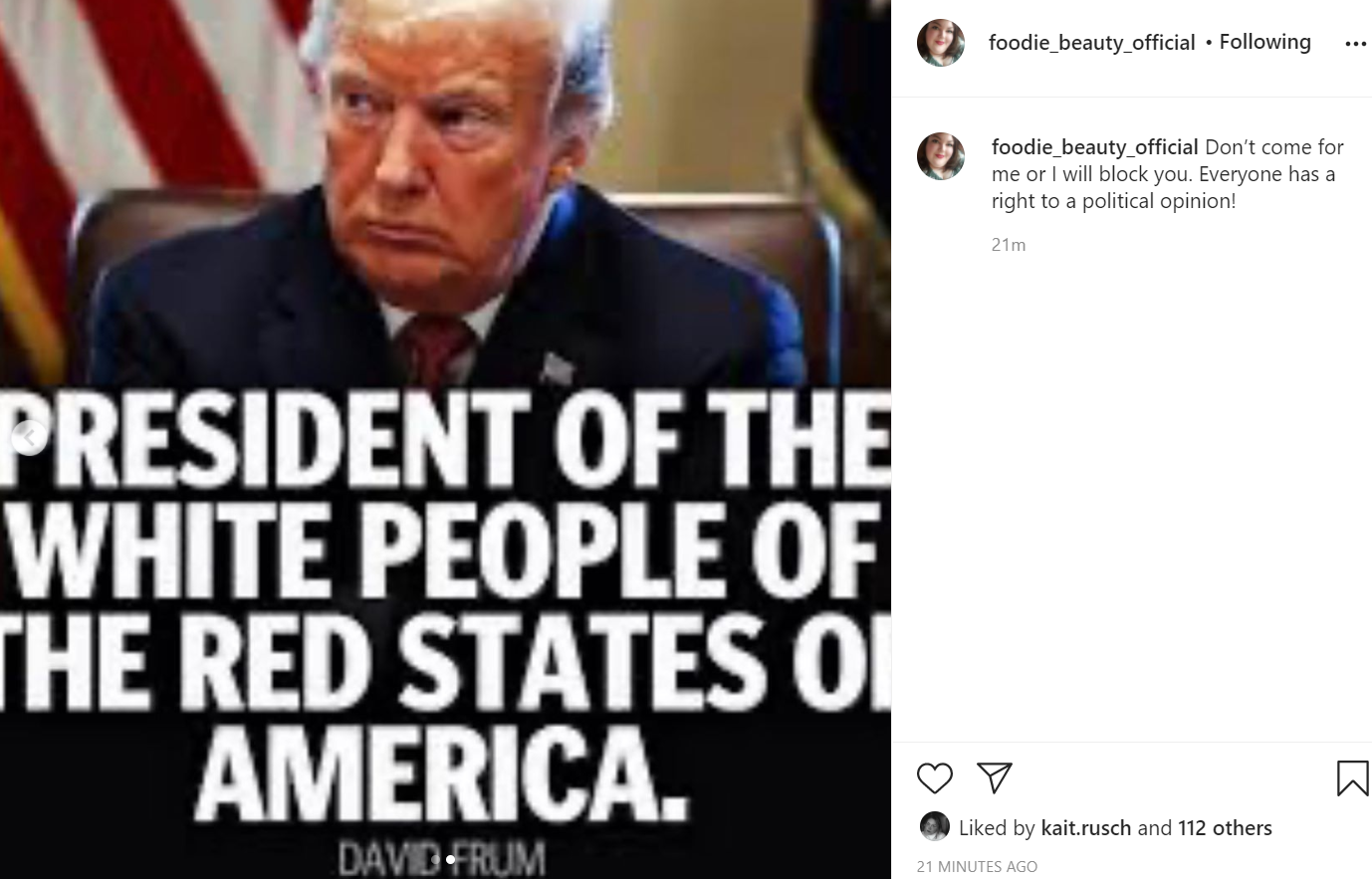Image resolution: width=1372 pixels, height=879 pixels.
Task: View the list of 112 others who liked
Action: [x=1225, y=827]
